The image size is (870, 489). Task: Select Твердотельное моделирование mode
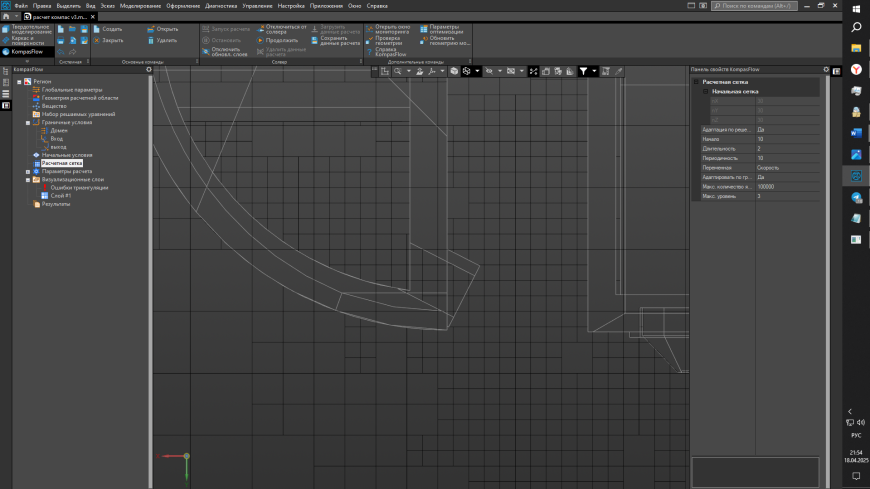click(x=5, y=29)
